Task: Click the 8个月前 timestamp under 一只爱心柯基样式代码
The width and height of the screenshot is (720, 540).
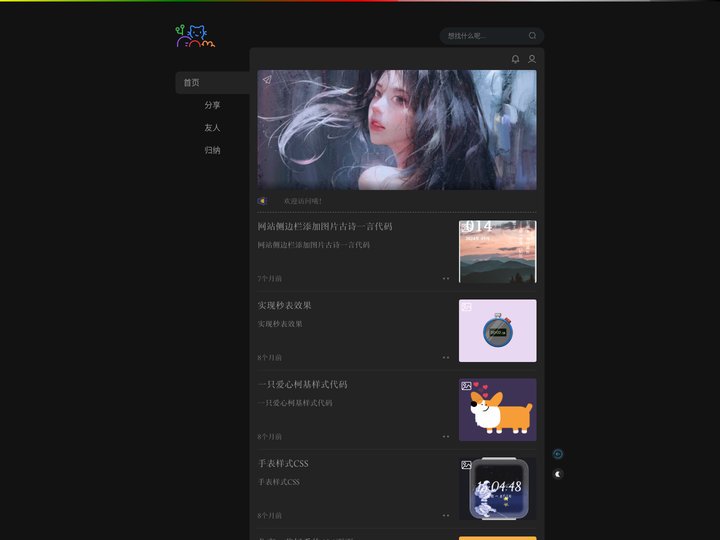Action: (x=270, y=436)
